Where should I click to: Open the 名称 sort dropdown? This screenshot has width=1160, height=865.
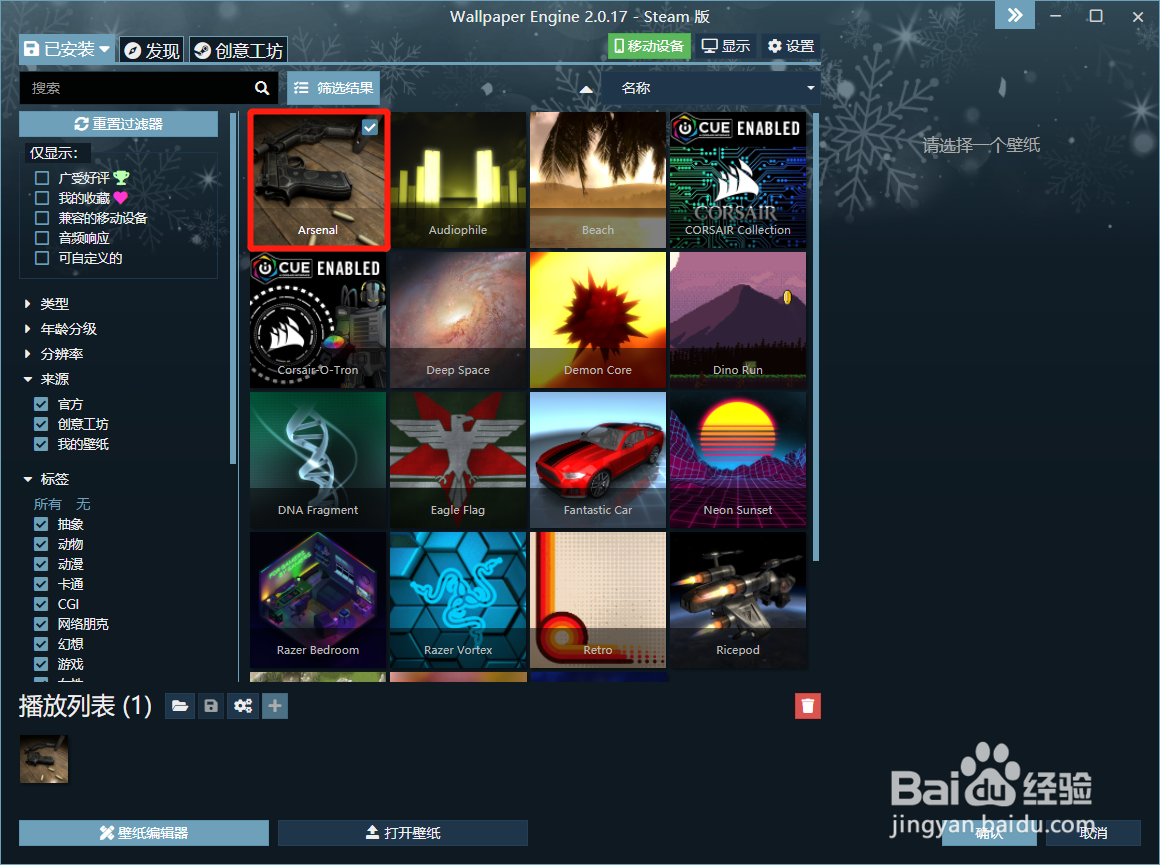[711, 88]
